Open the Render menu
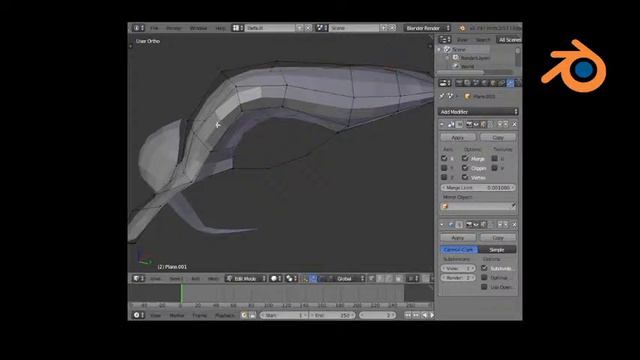 173,28
